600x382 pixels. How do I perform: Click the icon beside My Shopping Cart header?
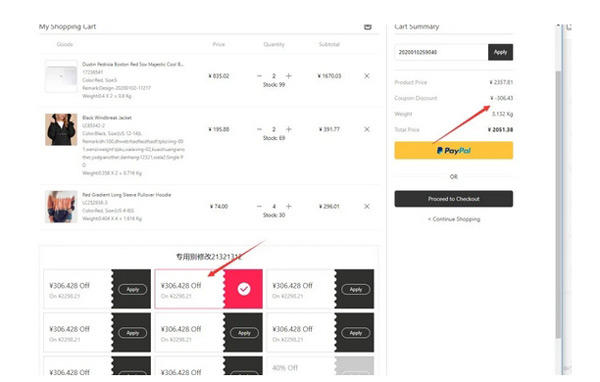[x=368, y=26]
